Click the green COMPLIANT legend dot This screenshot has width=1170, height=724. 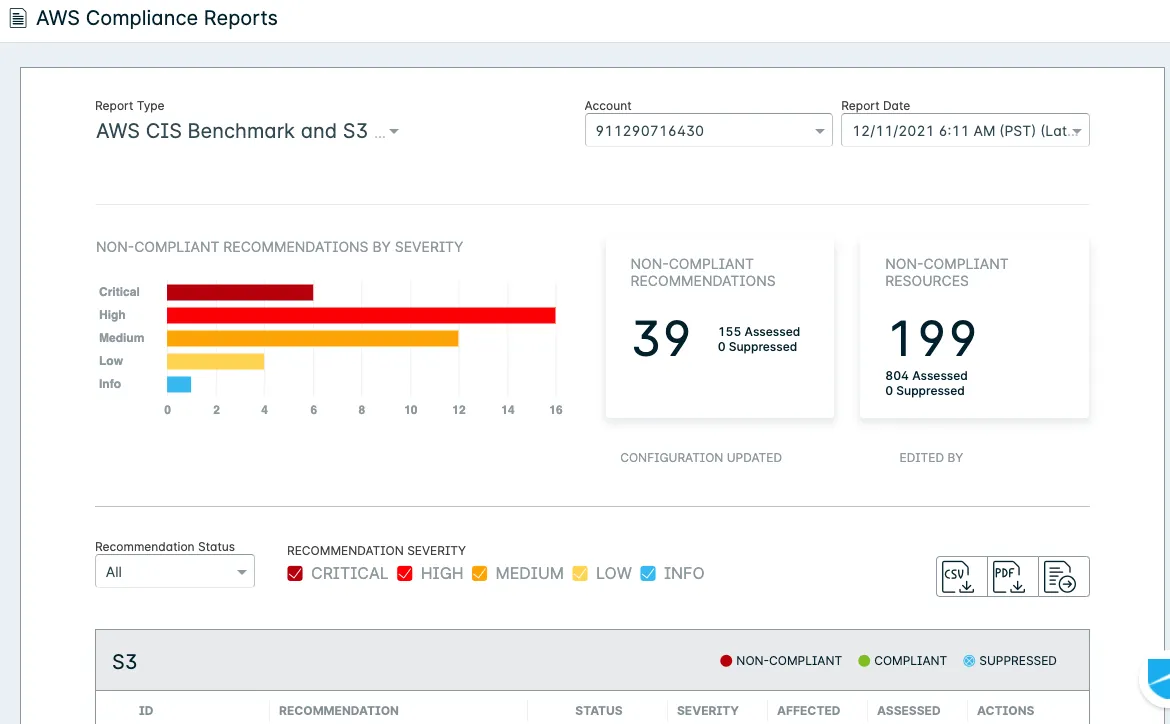pyautogui.click(x=864, y=661)
